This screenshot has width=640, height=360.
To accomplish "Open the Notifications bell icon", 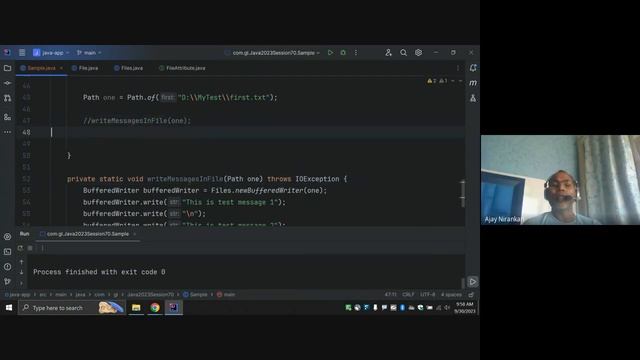I will point(473,68).
